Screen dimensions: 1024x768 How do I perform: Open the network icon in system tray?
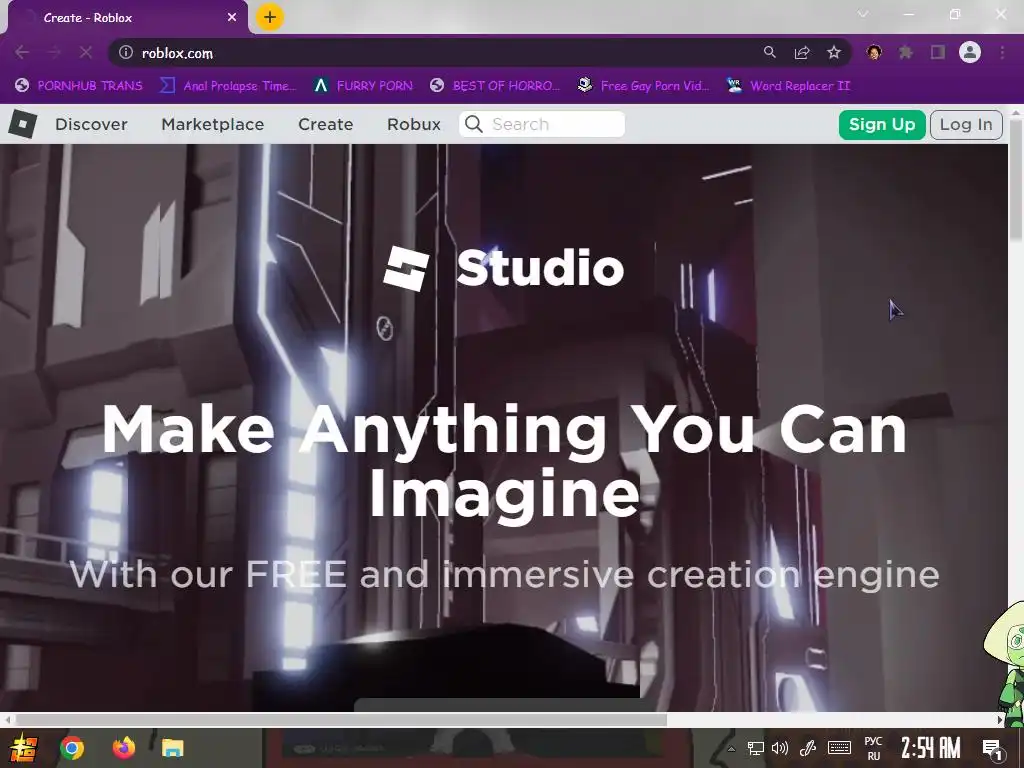[756, 748]
